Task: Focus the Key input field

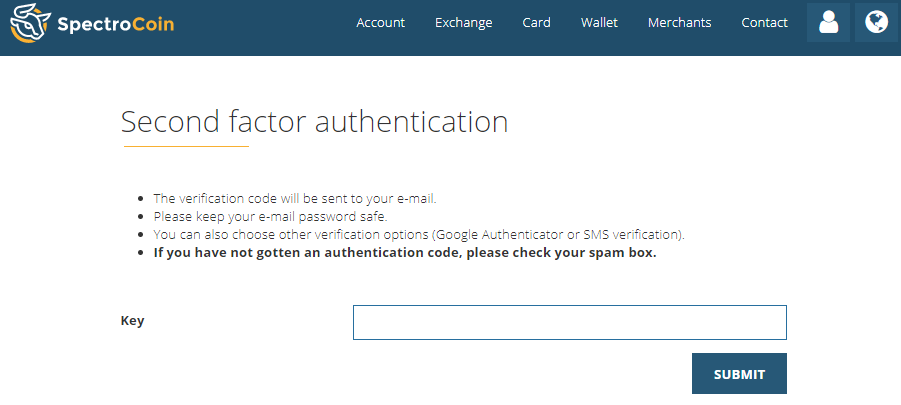Action: pos(569,322)
